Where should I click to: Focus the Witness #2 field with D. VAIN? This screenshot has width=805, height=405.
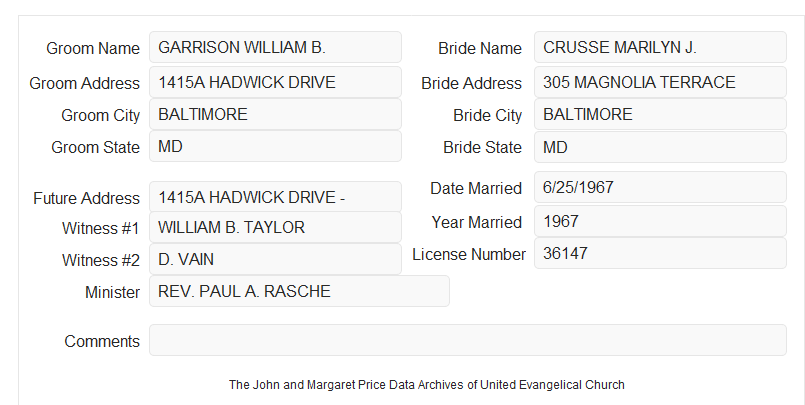pos(275,259)
